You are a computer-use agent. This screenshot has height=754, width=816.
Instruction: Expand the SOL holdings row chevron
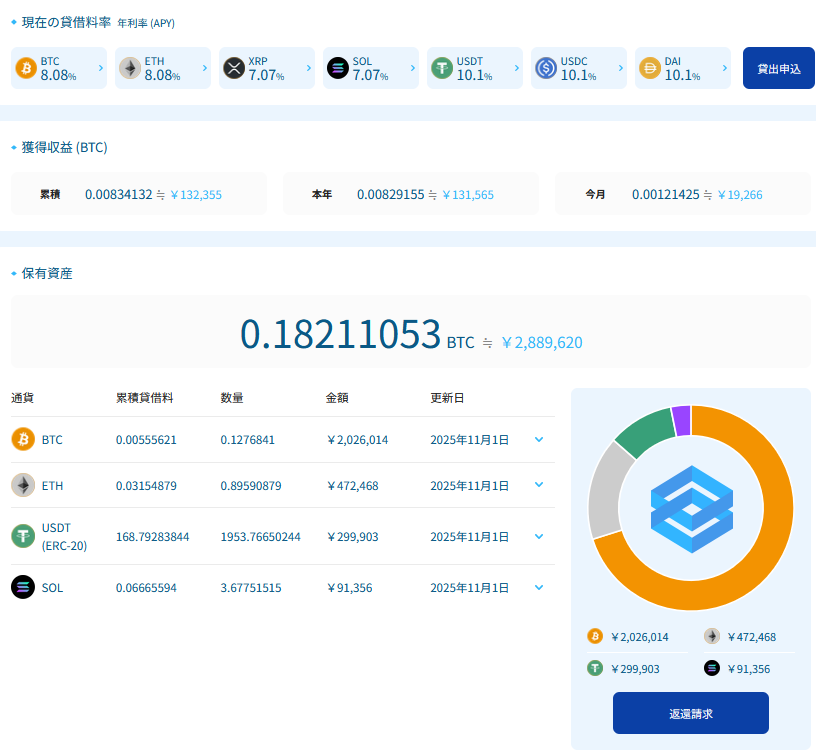[539, 587]
